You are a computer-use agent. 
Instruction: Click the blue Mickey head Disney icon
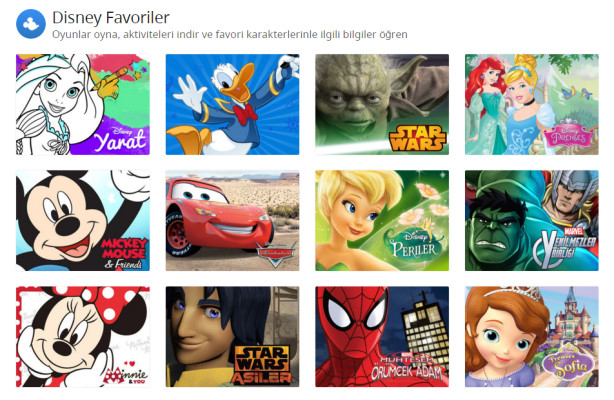[31, 24]
